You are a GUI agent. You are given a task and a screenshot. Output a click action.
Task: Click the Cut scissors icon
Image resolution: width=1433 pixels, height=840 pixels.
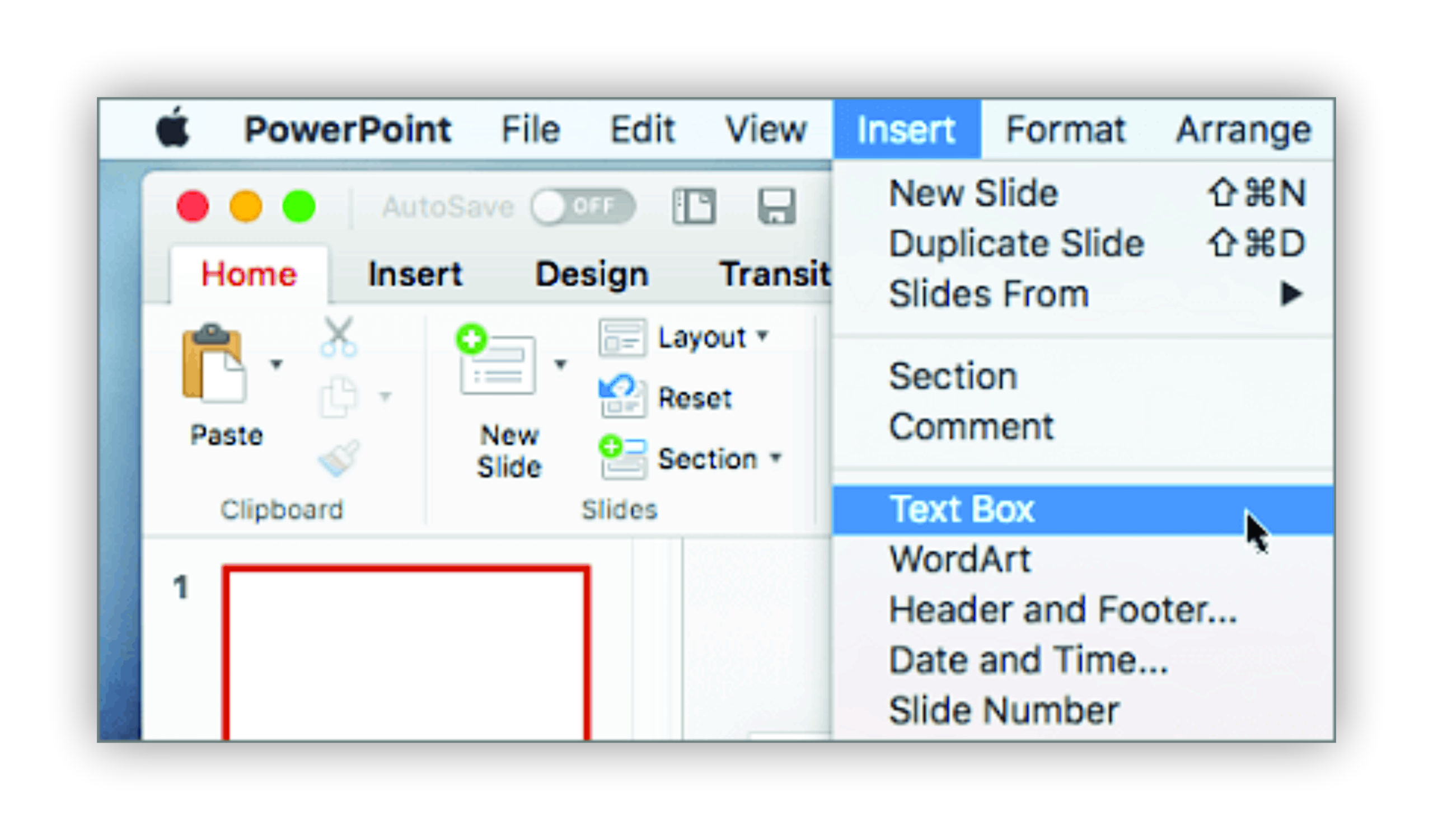click(338, 336)
